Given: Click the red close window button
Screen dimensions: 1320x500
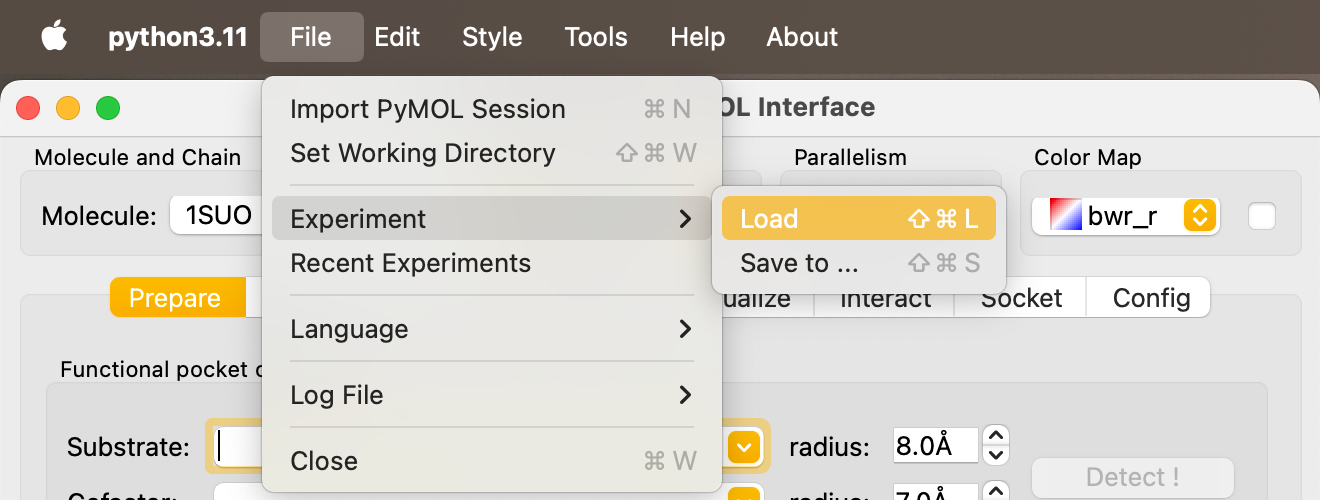Looking at the screenshot, I should pos(28,108).
